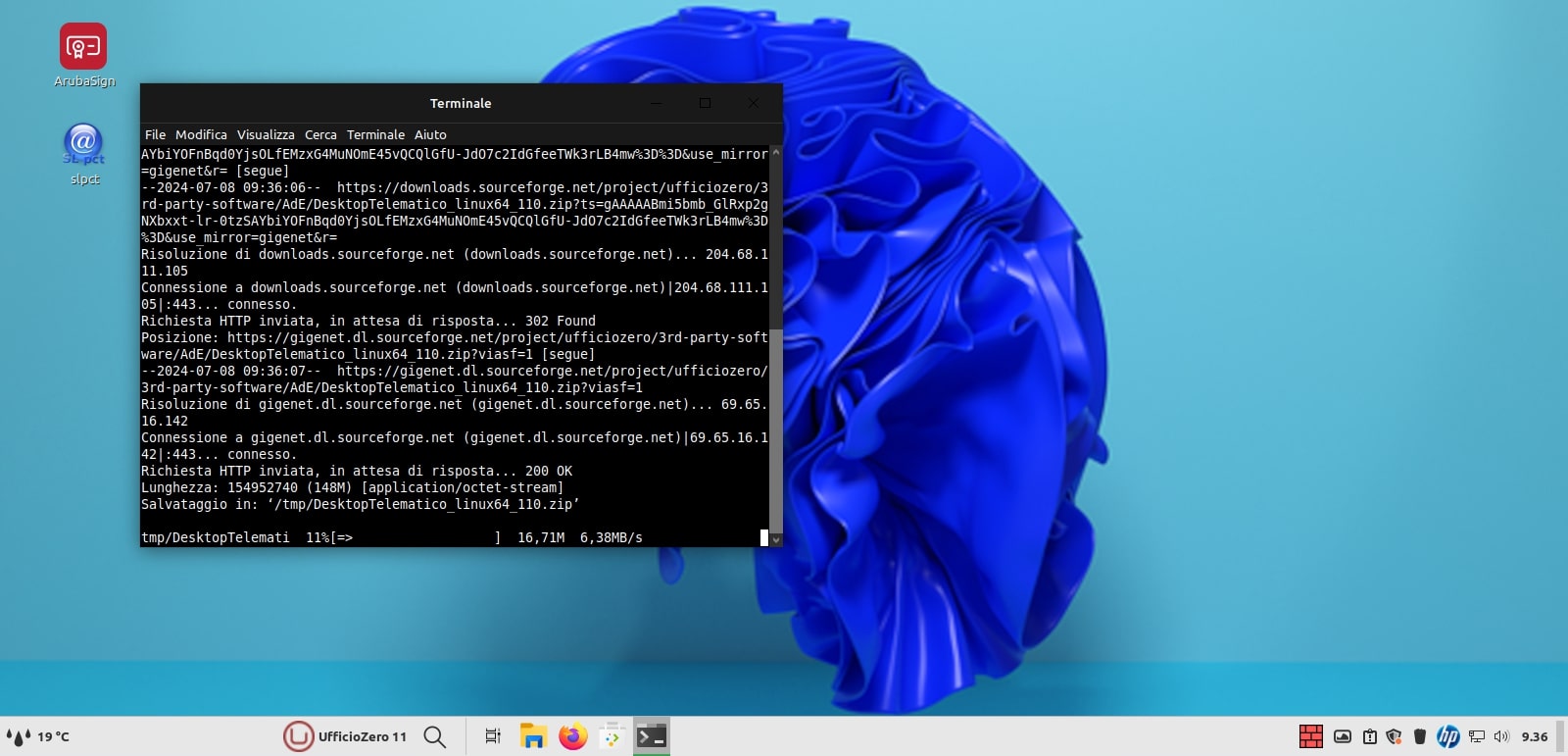
Task: Click the '302 Found' response text
Action: point(561,321)
